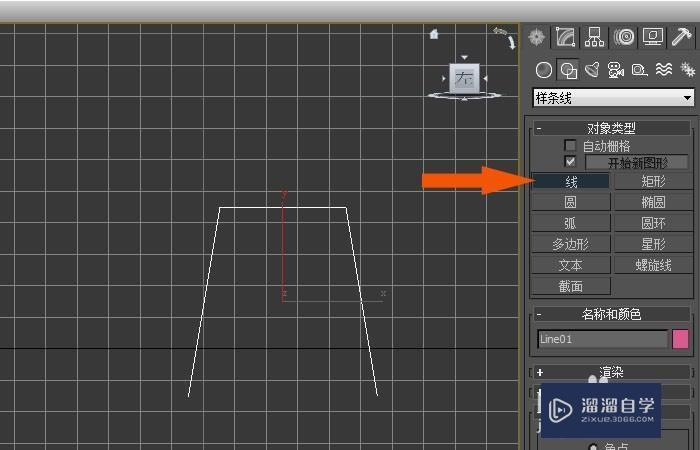
Task: Select the Geometry category icon
Action: [x=543, y=70]
